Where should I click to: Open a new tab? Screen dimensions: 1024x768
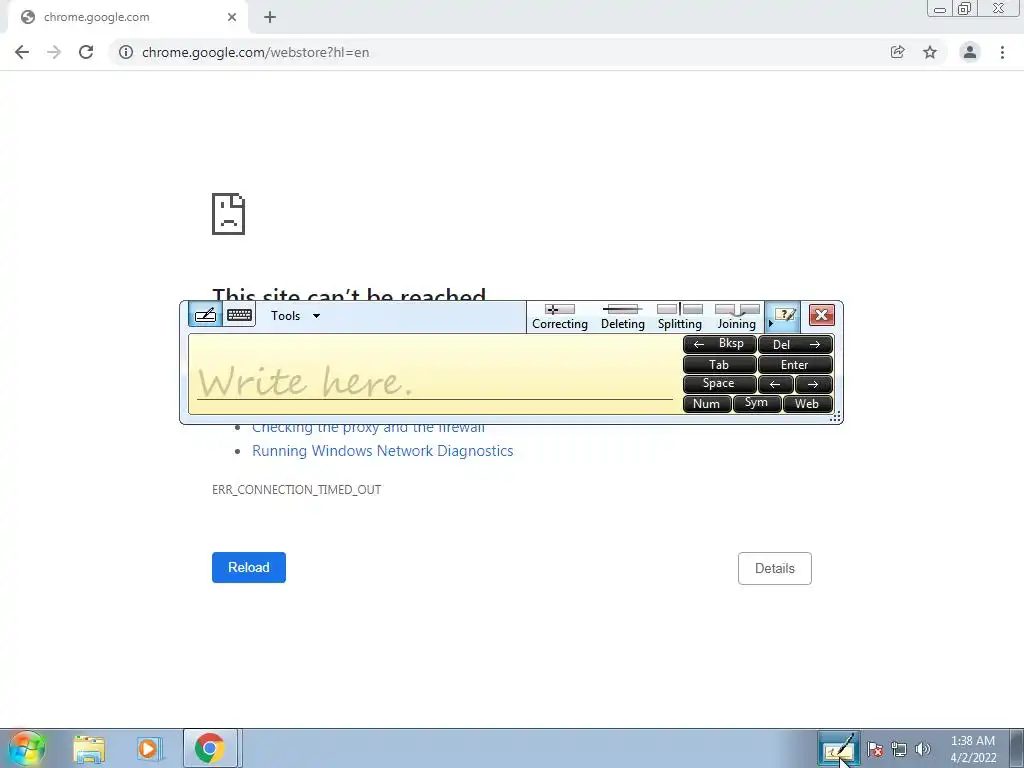(270, 17)
